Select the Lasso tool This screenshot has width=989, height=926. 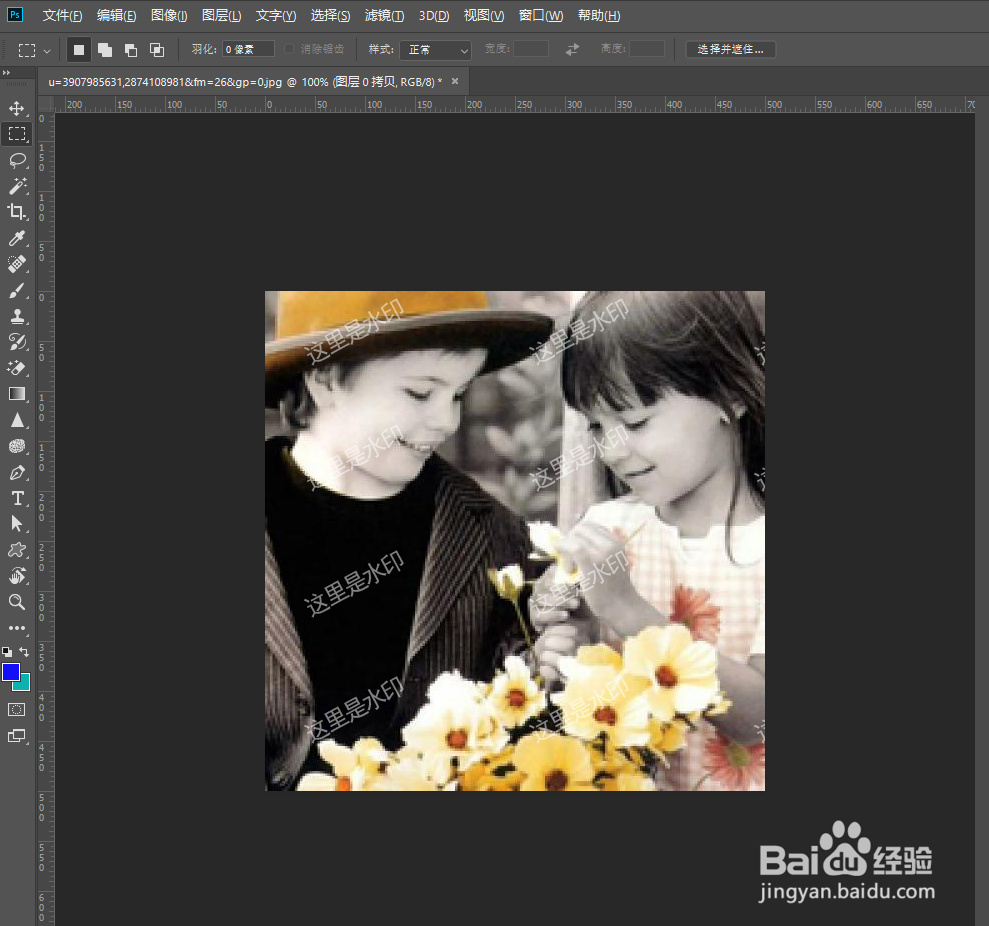[17, 160]
